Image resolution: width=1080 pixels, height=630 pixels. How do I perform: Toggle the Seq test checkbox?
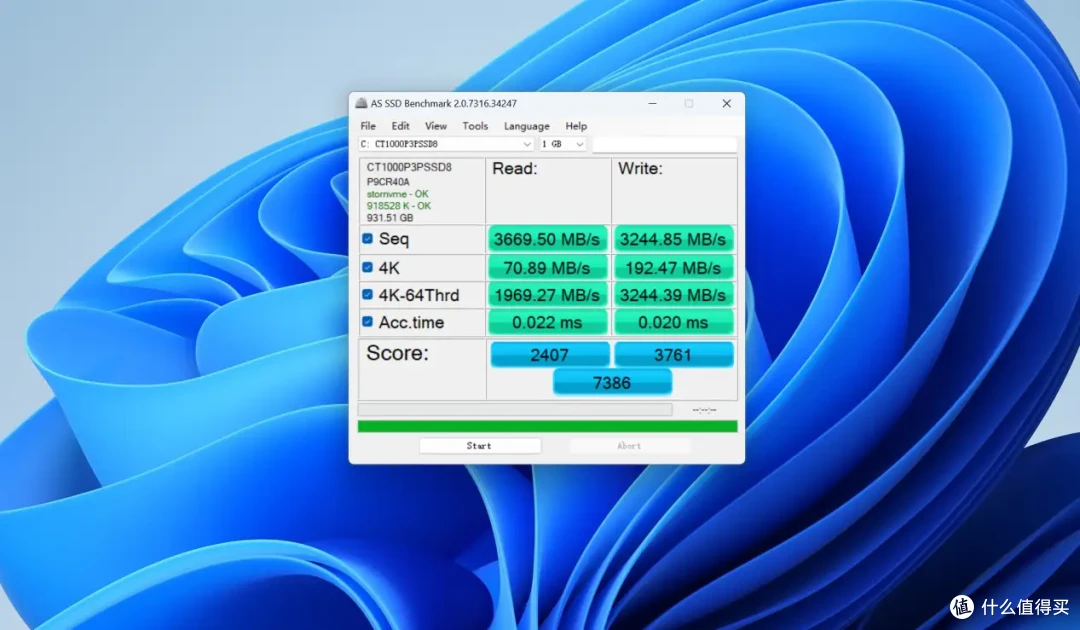(367, 238)
